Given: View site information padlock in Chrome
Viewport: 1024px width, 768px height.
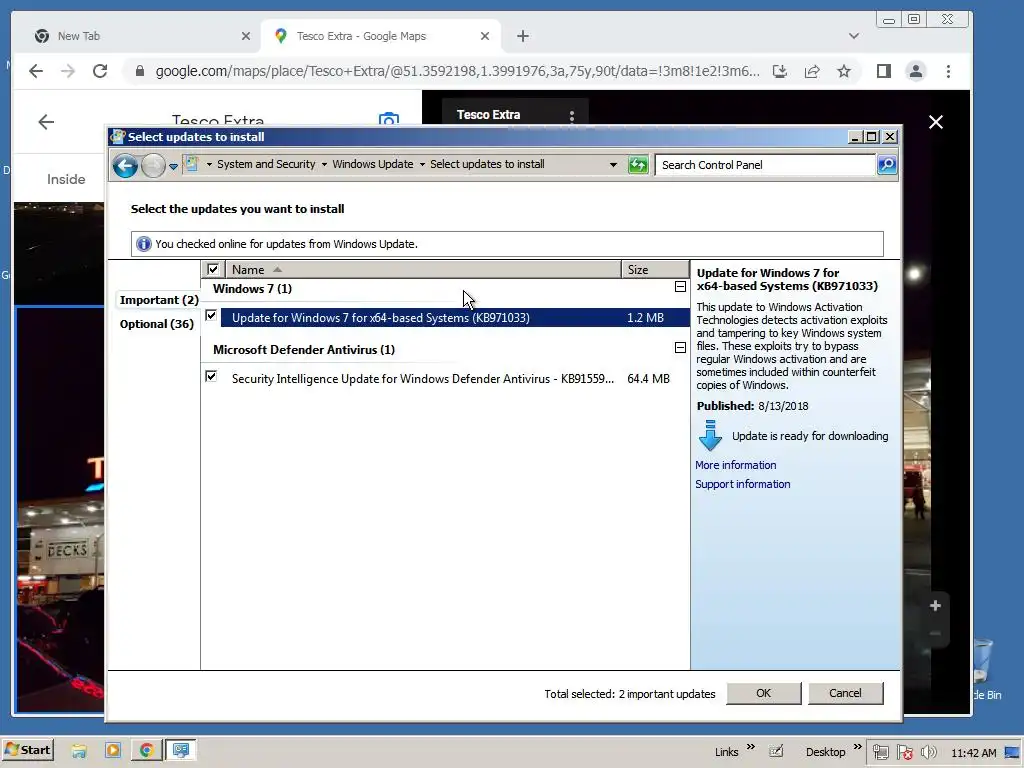Looking at the screenshot, I should 140,71.
